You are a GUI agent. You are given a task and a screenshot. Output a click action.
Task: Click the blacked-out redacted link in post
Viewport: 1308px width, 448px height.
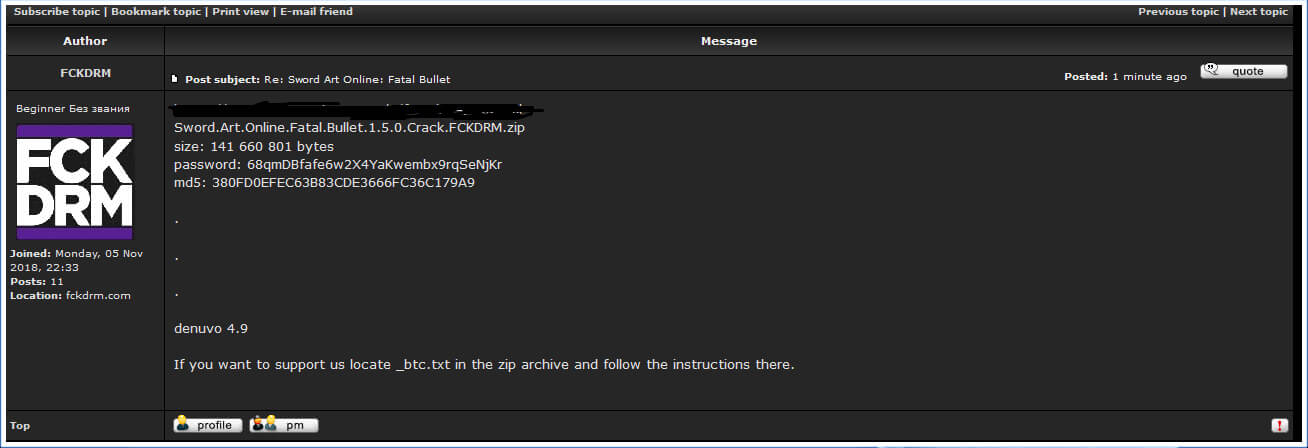pos(352,106)
